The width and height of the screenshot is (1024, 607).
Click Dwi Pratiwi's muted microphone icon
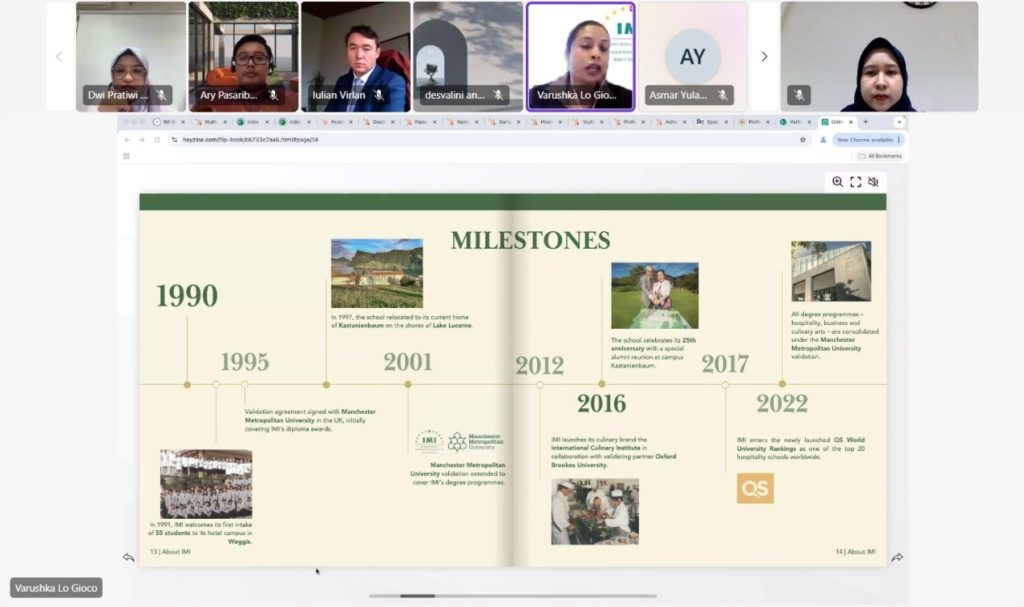pyautogui.click(x=161, y=95)
